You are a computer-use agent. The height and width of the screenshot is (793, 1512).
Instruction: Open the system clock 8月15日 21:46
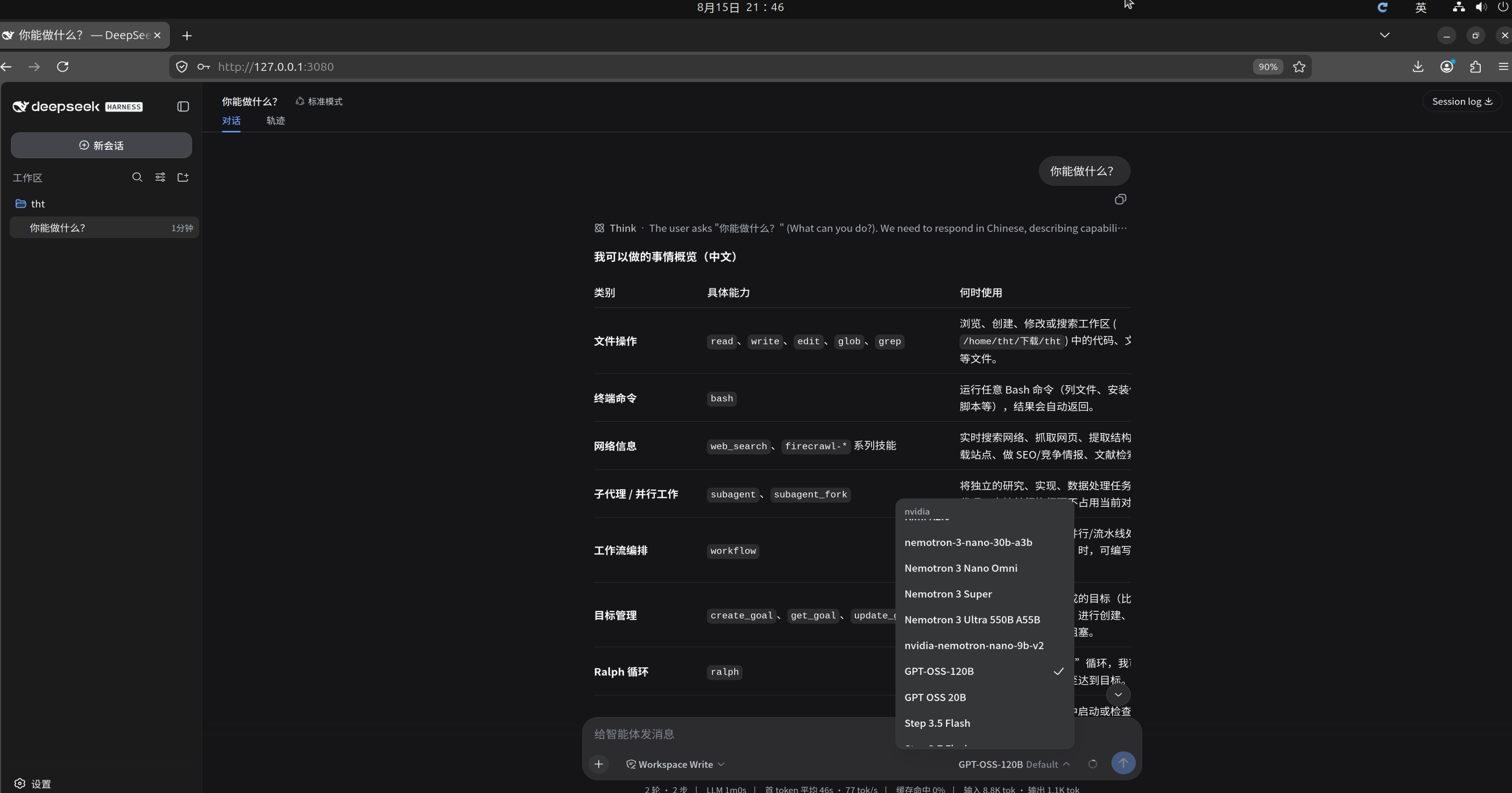pyautogui.click(x=741, y=8)
